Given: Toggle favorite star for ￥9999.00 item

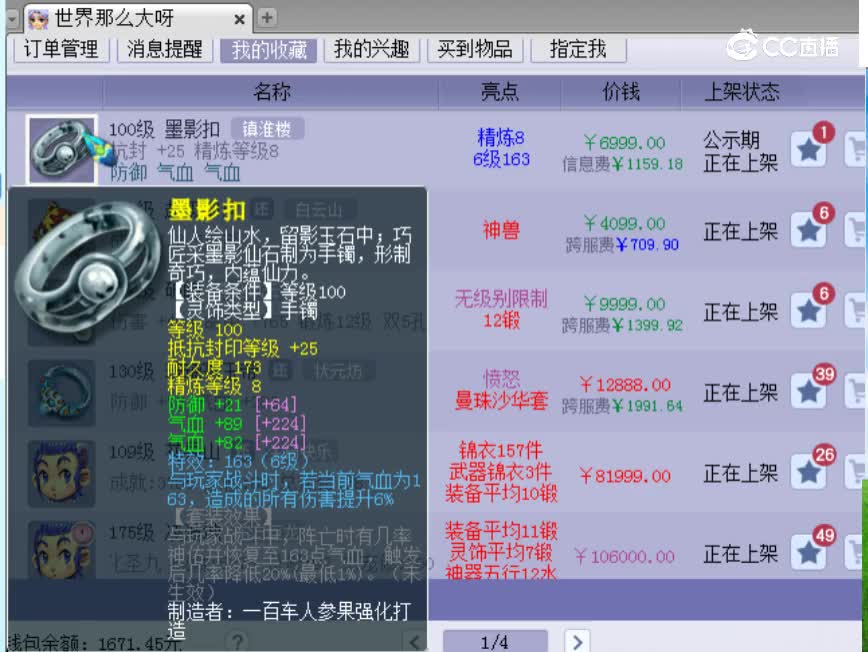Looking at the screenshot, I should (809, 311).
